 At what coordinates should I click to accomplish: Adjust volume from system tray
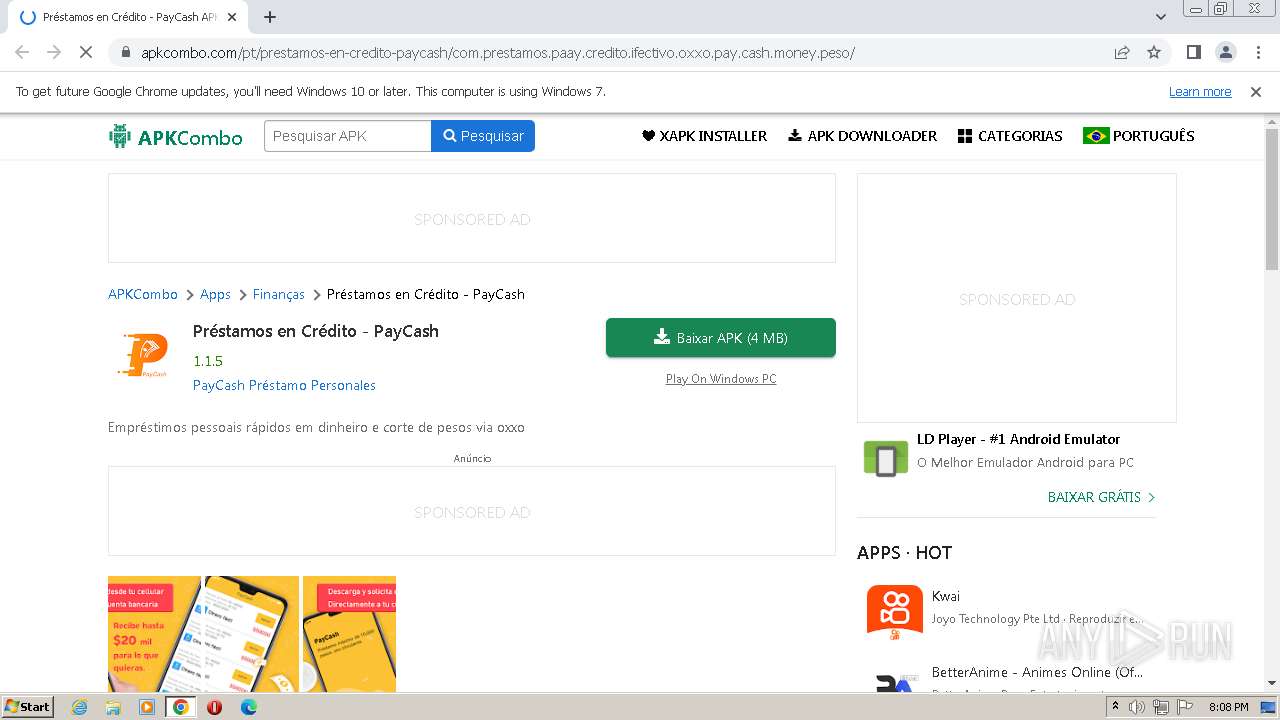(1137, 707)
